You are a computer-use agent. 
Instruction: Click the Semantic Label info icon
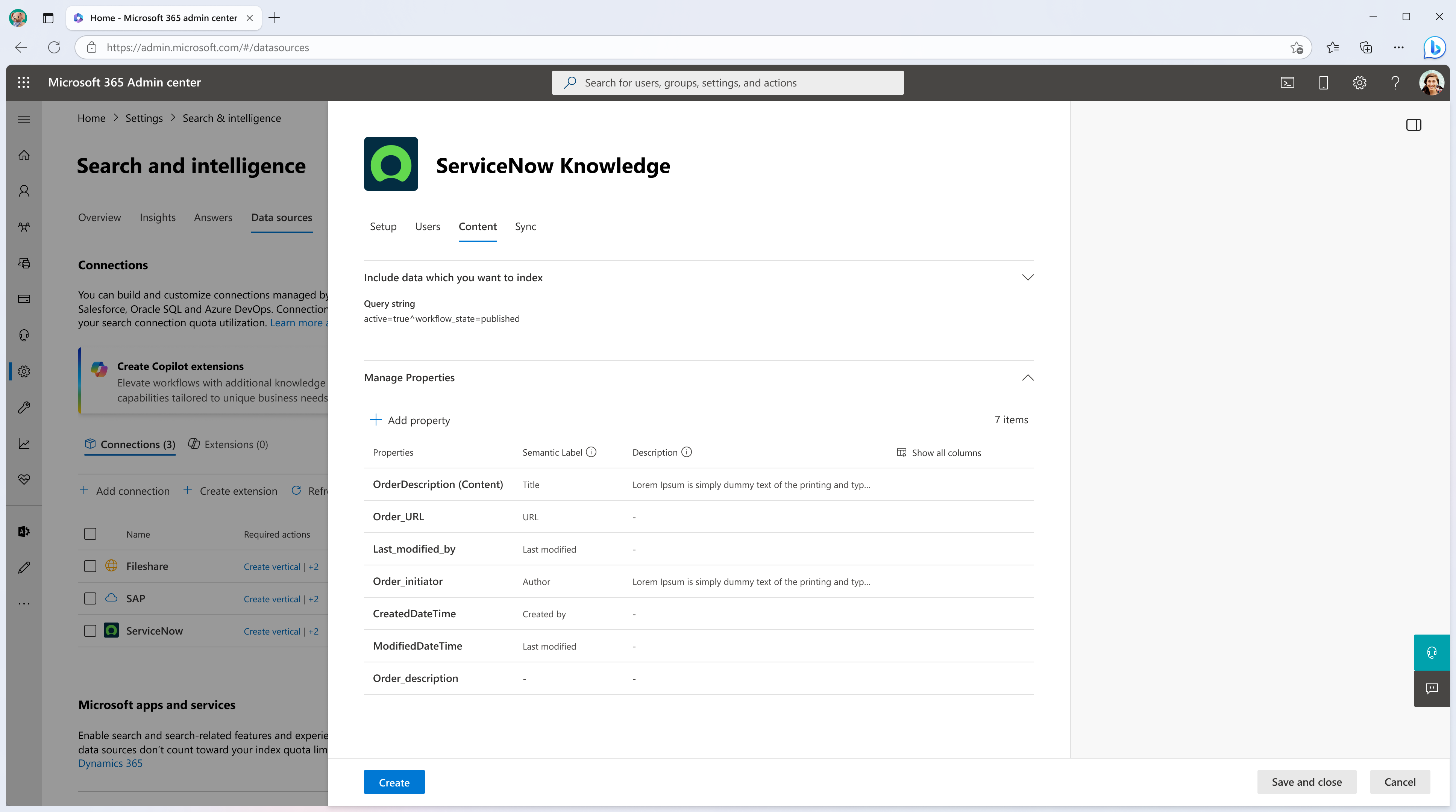point(591,452)
